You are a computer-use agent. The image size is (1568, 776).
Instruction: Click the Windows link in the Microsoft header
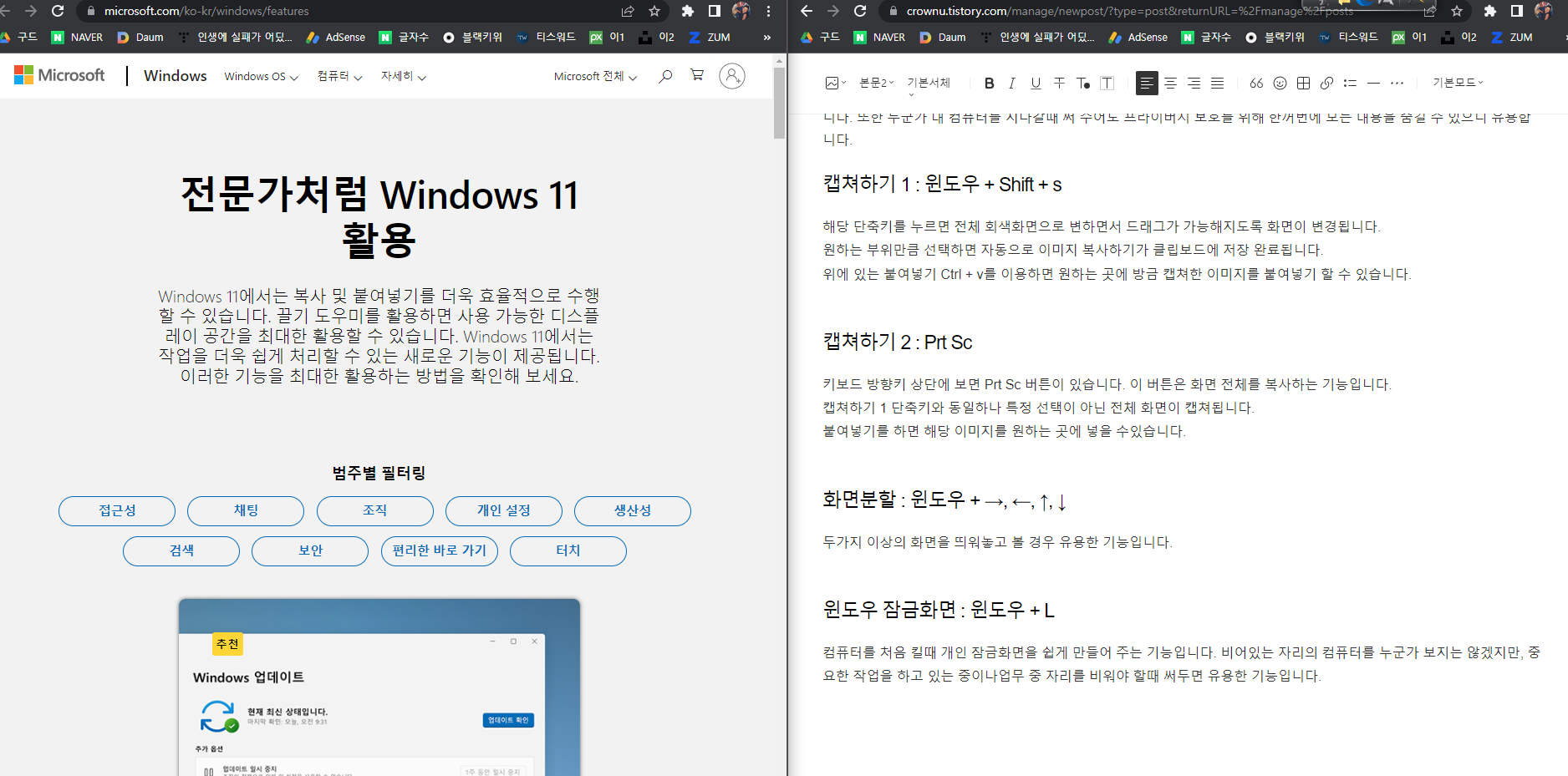click(x=176, y=76)
